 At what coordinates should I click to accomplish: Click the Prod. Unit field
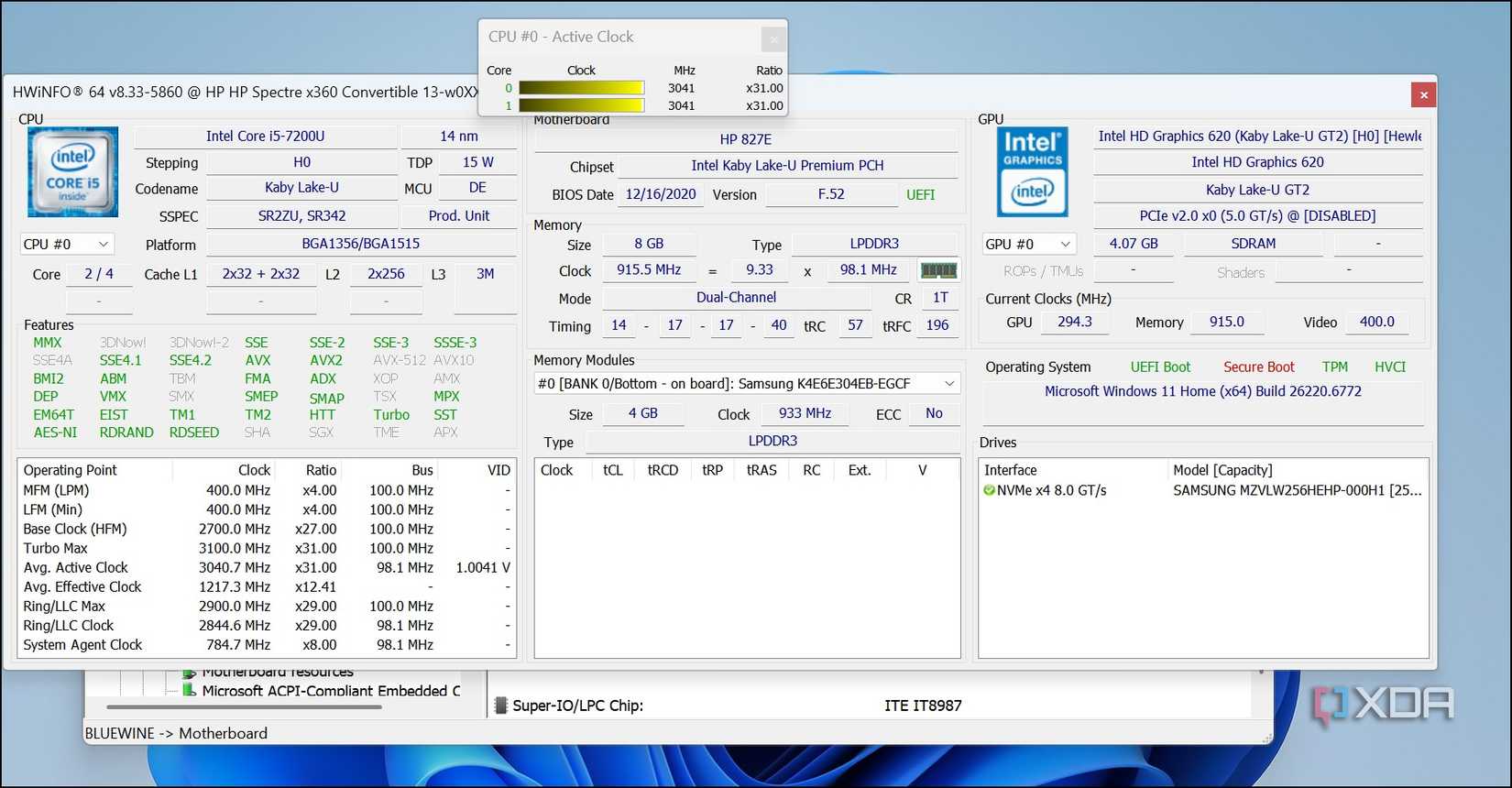click(x=459, y=216)
